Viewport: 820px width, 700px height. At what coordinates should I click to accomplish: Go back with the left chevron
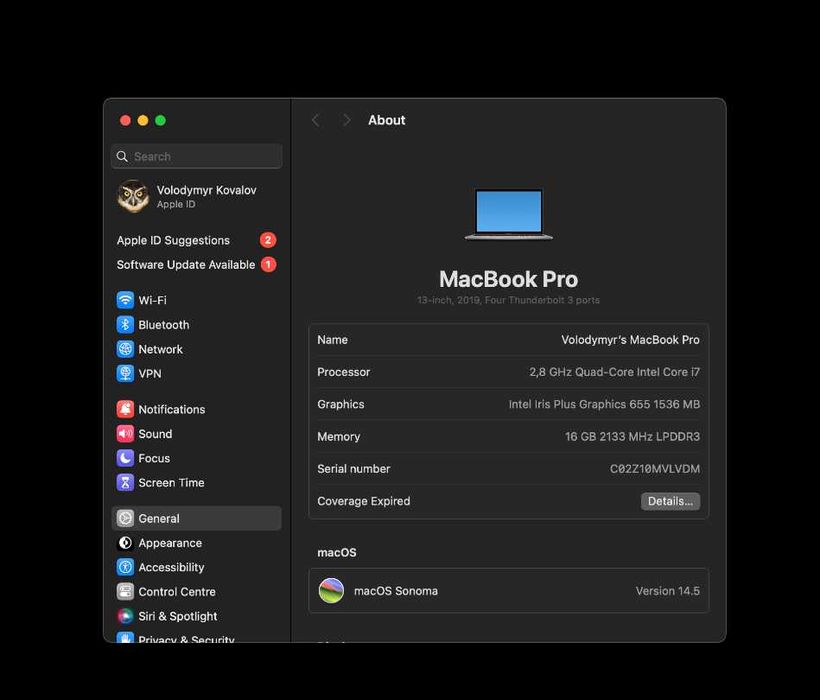pos(315,120)
